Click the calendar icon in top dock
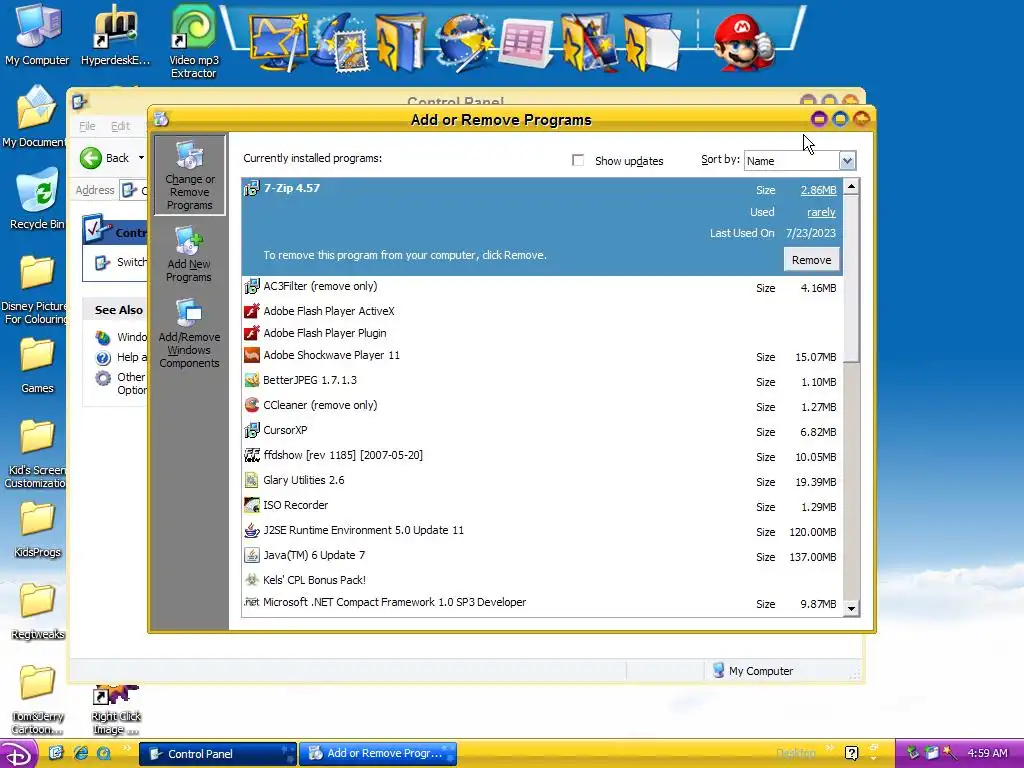 point(525,42)
